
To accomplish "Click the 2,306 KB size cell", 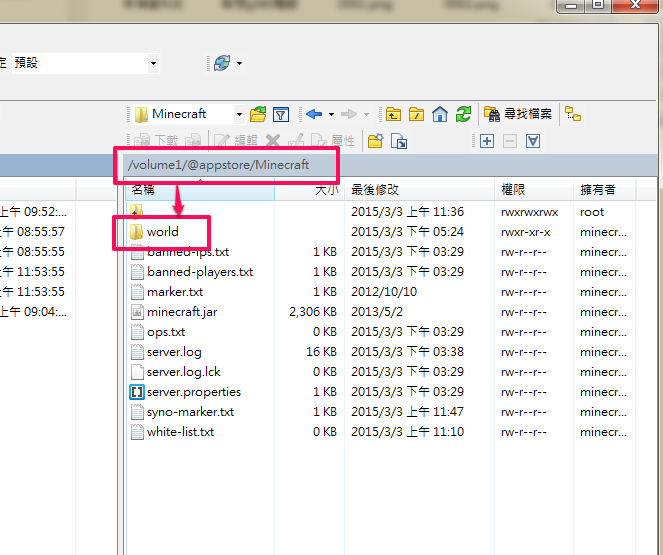I will [x=313, y=312].
